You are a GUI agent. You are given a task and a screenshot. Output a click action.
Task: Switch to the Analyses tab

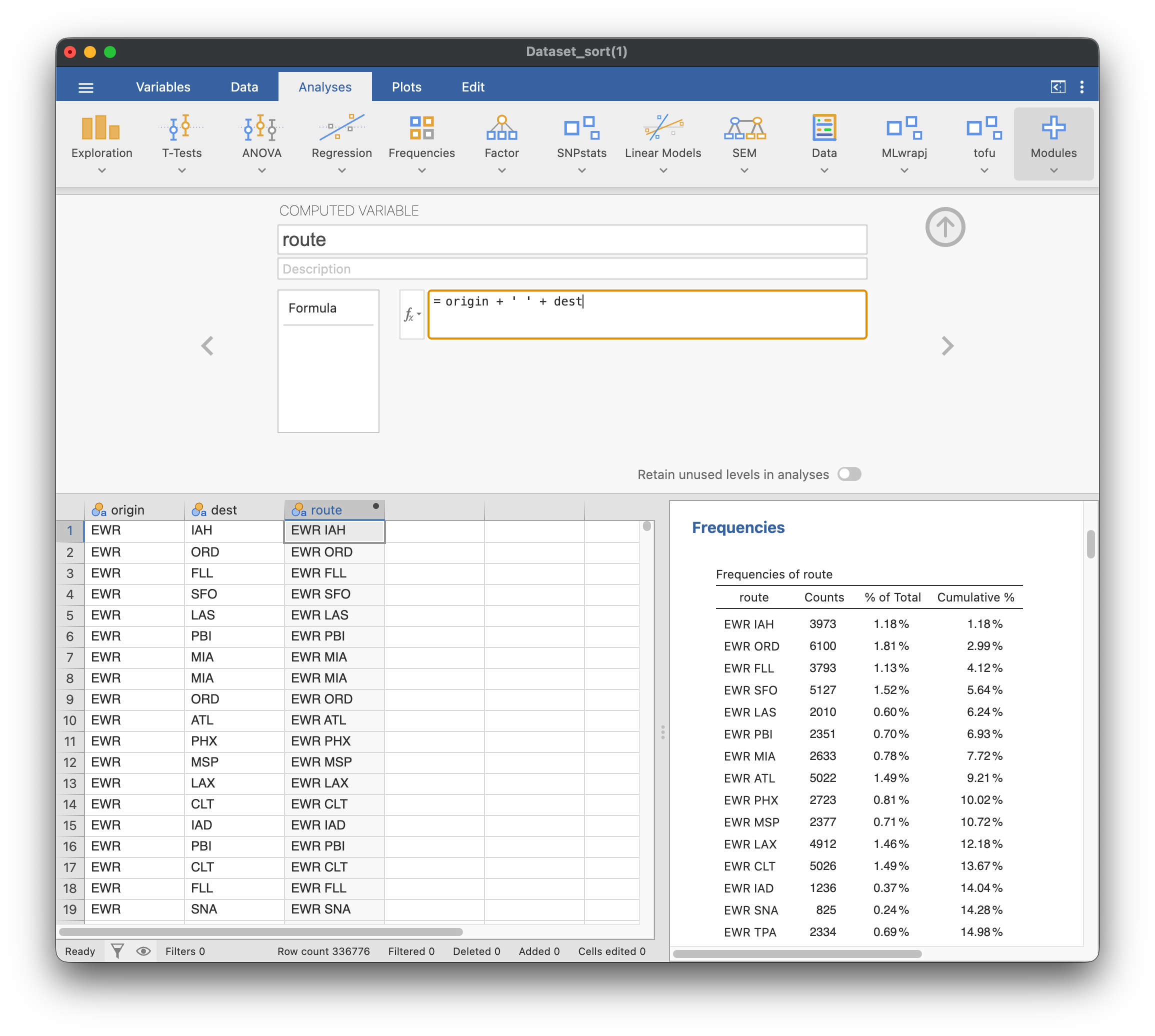point(324,87)
